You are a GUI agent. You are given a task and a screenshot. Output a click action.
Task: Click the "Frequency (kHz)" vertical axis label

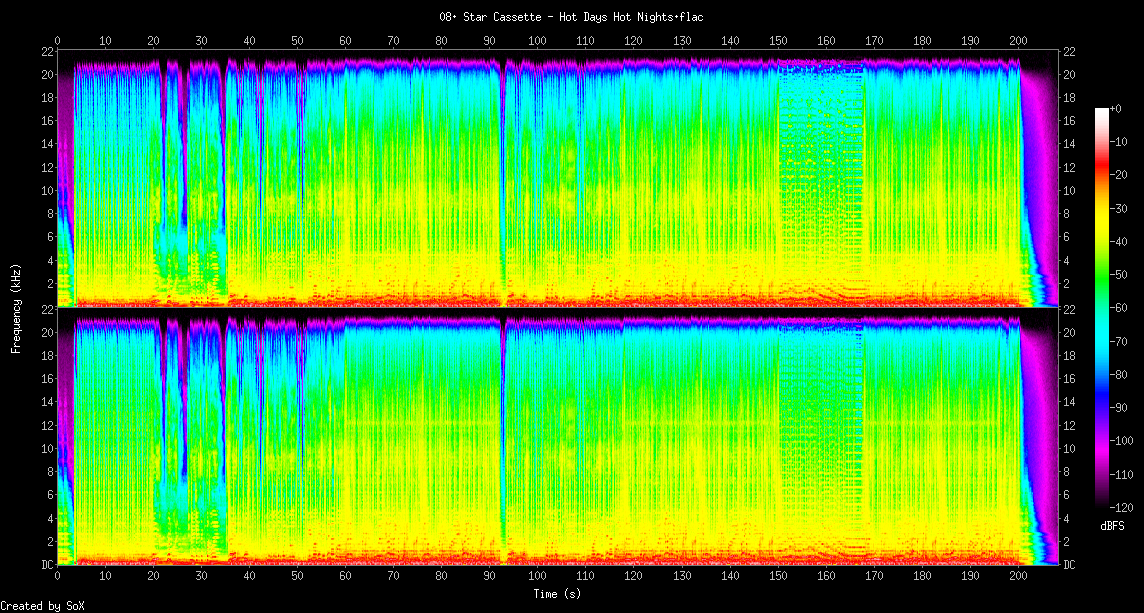pyautogui.click(x=16, y=306)
